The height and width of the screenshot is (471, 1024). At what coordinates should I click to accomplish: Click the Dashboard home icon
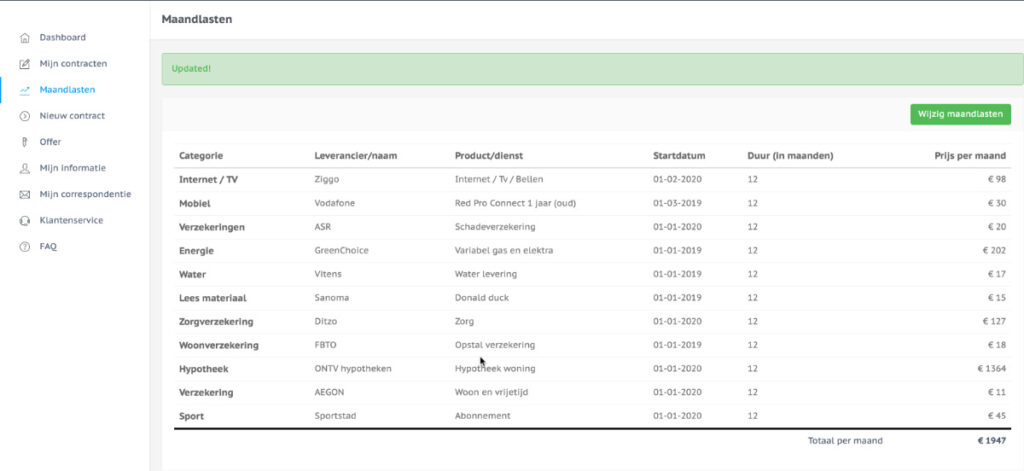[x=25, y=38]
